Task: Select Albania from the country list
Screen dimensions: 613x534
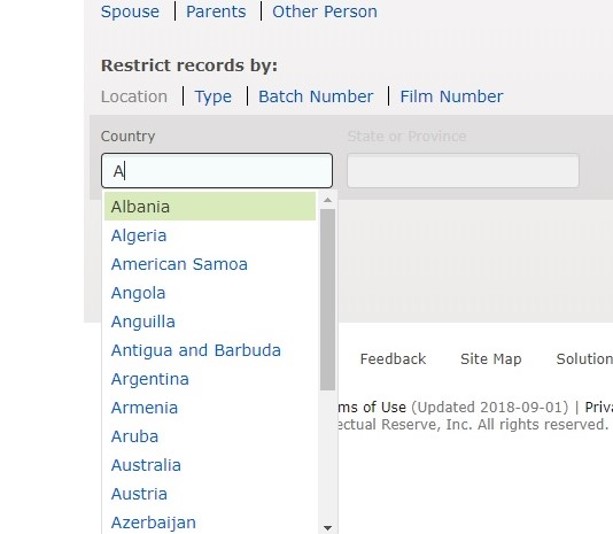Action: pyautogui.click(x=141, y=207)
